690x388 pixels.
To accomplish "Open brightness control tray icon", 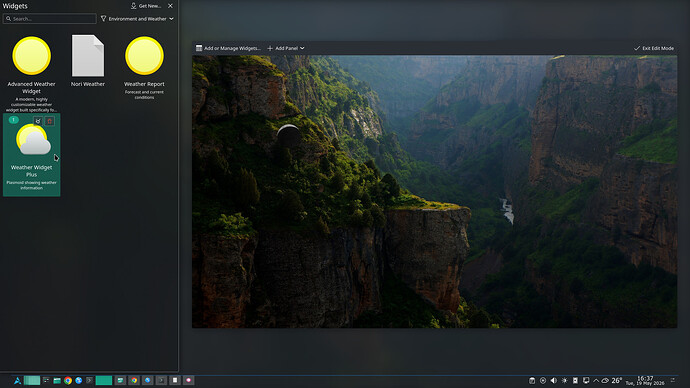I will point(565,381).
